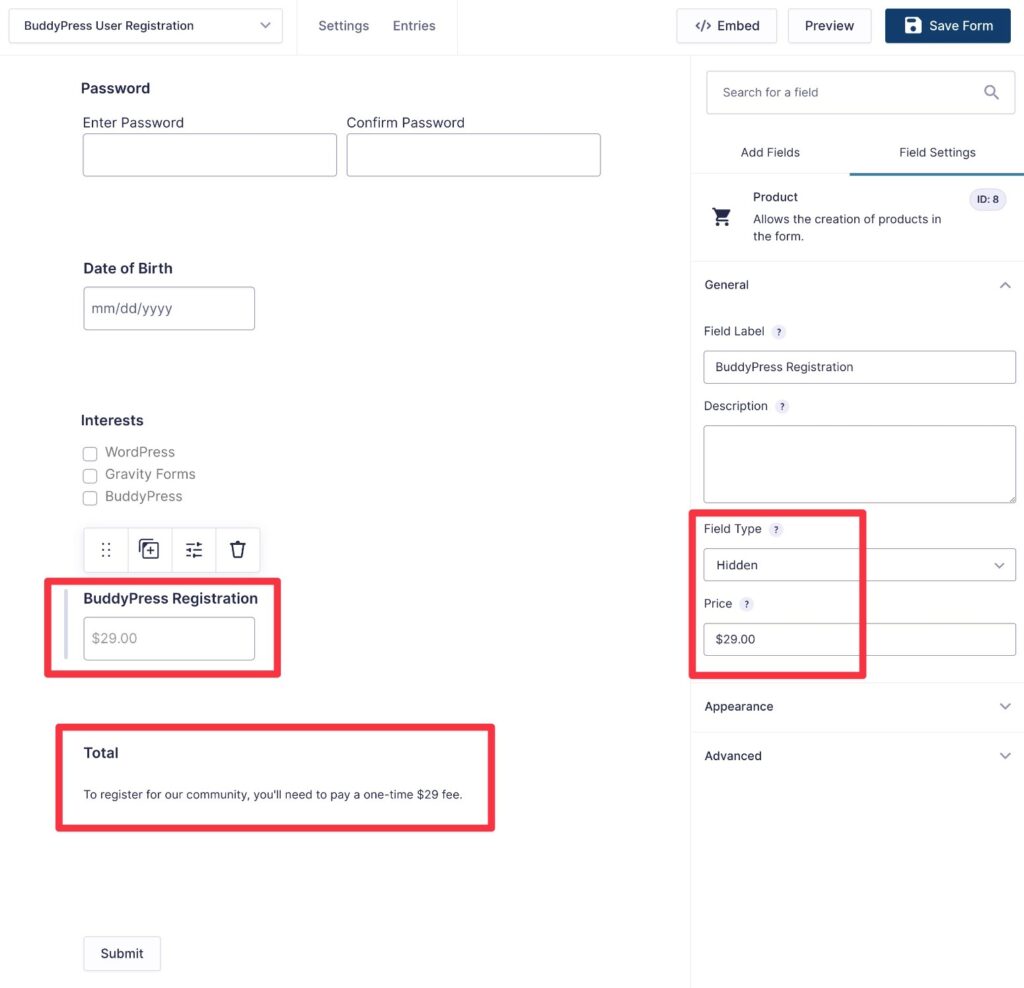Delete the Interests field using the trash icon
The height and width of the screenshot is (988, 1024).
coord(237,549)
